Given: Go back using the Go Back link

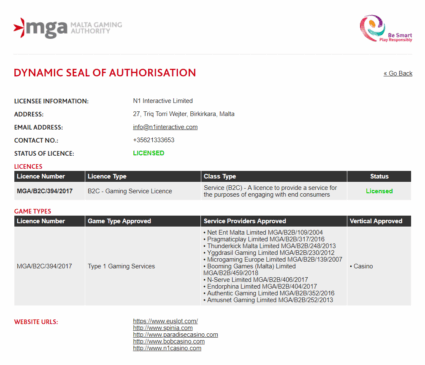Looking at the screenshot, I should [398, 73].
